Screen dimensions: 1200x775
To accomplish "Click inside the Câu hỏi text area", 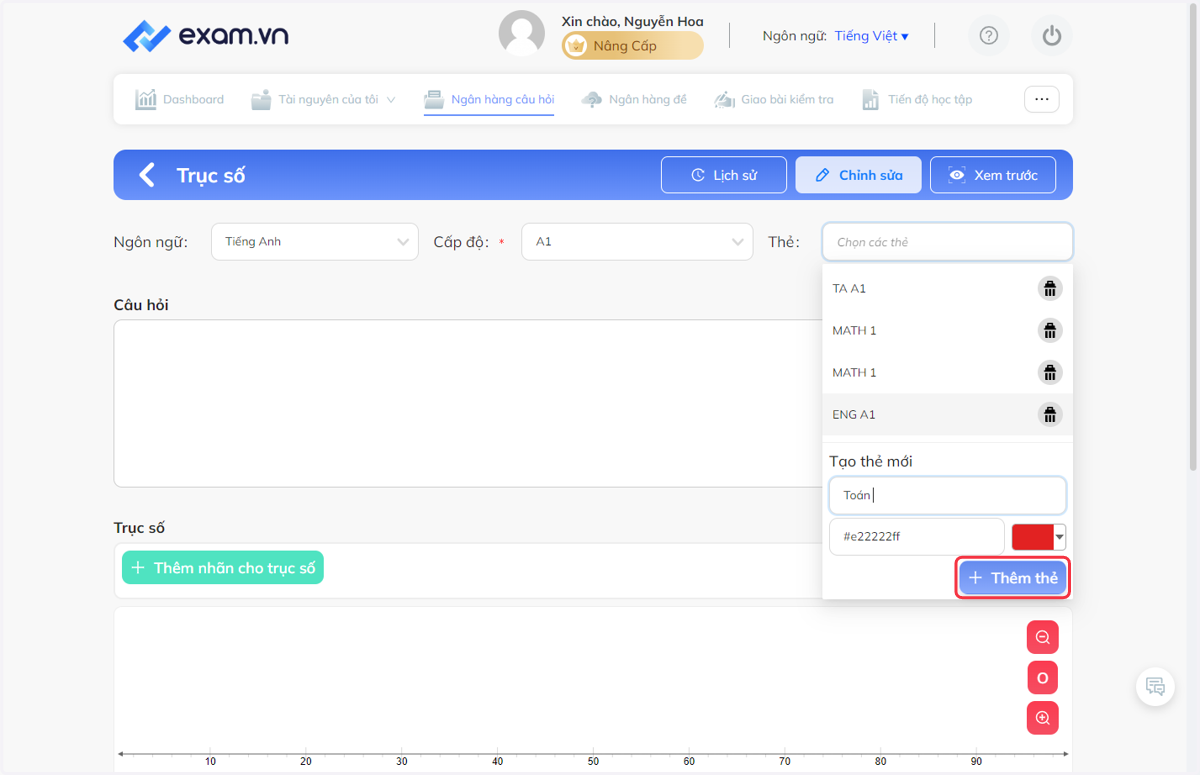I will pyautogui.click(x=468, y=403).
